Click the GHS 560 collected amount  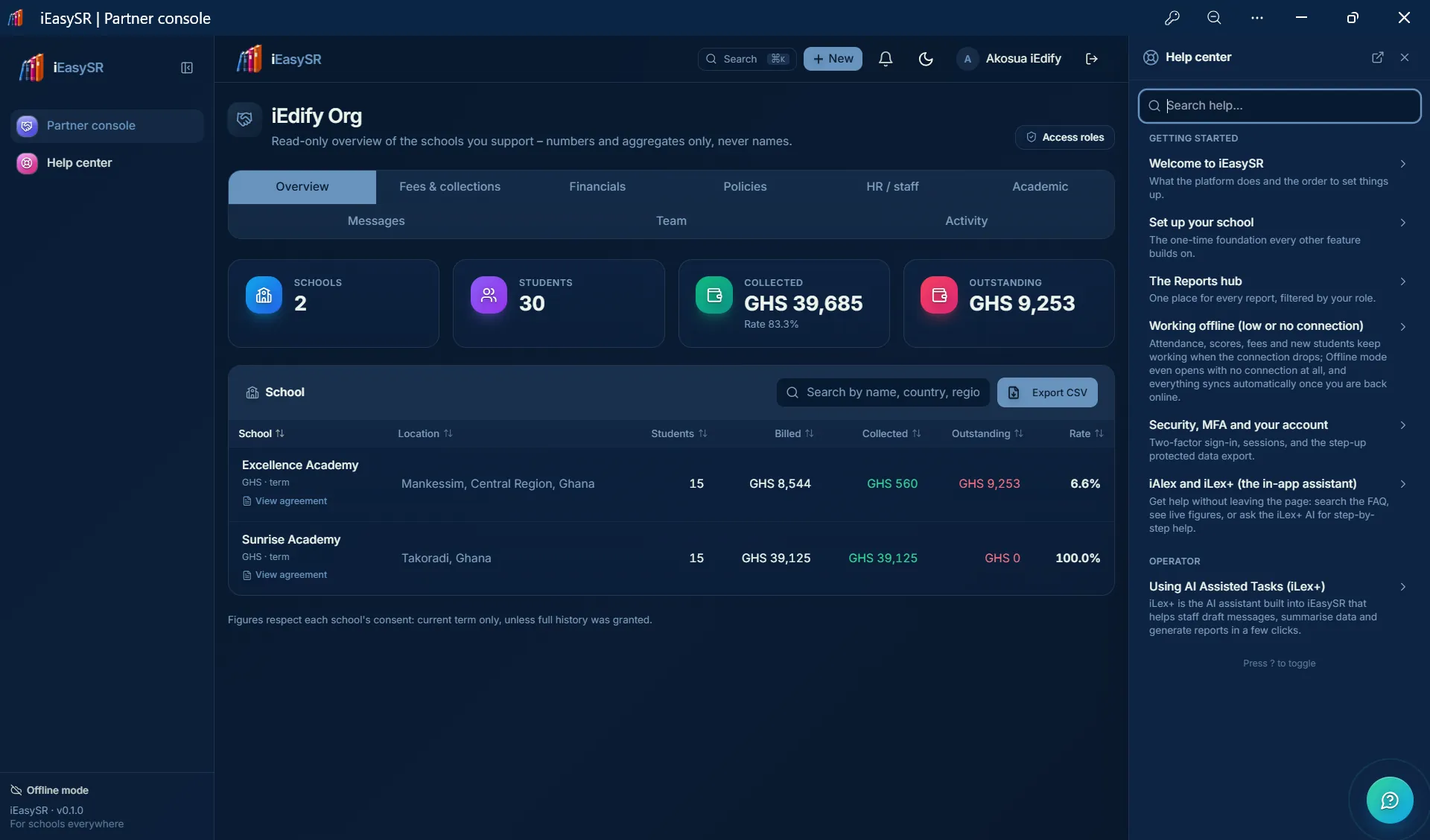coord(892,484)
